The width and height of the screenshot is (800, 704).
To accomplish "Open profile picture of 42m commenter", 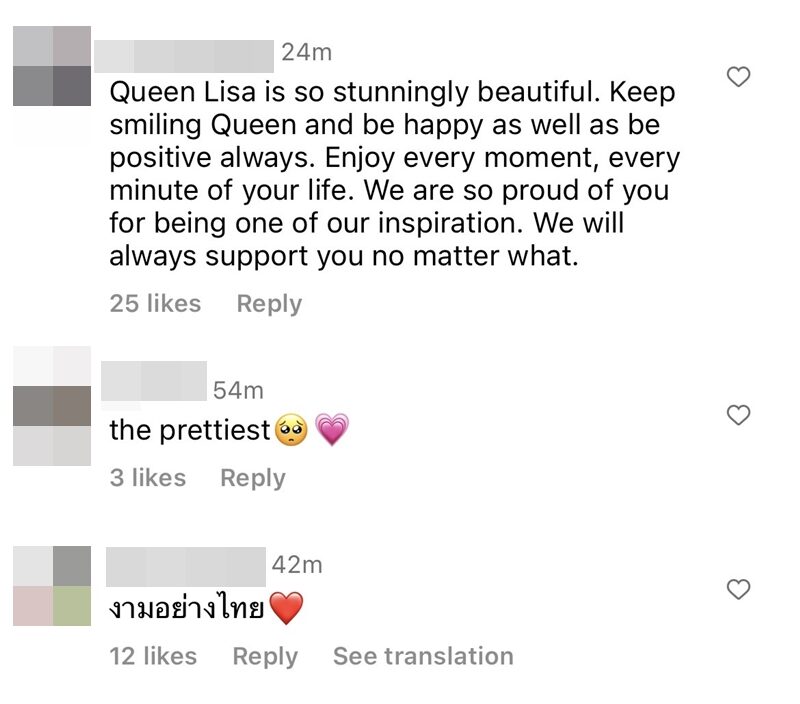I will [52, 585].
